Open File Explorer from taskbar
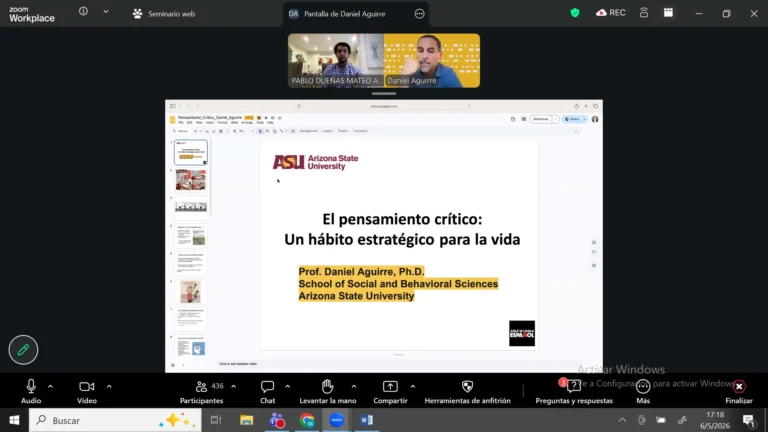Image resolution: width=768 pixels, height=432 pixels. pos(246,420)
